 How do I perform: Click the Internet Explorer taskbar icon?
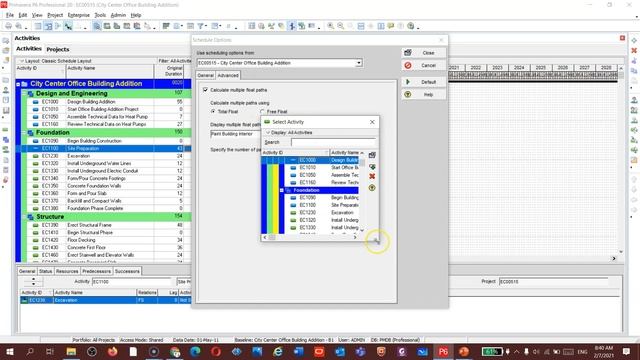pyautogui.click(x=278, y=351)
